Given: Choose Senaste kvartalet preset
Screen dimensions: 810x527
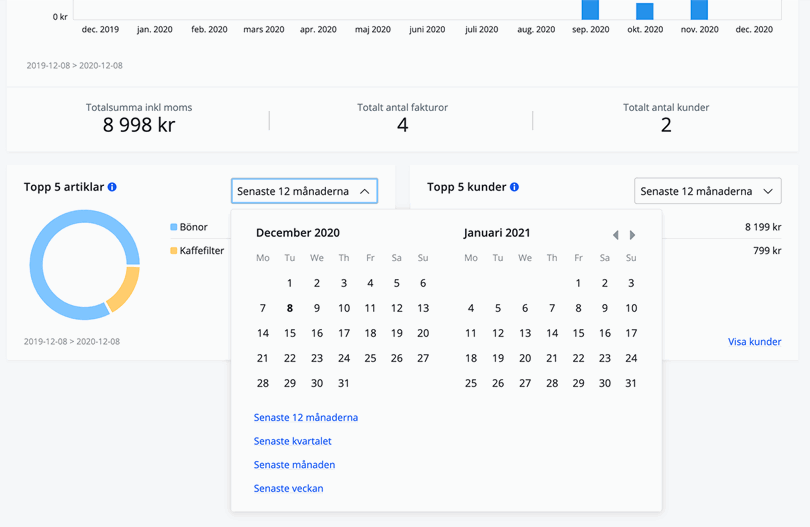Looking at the screenshot, I should [x=292, y=441].
